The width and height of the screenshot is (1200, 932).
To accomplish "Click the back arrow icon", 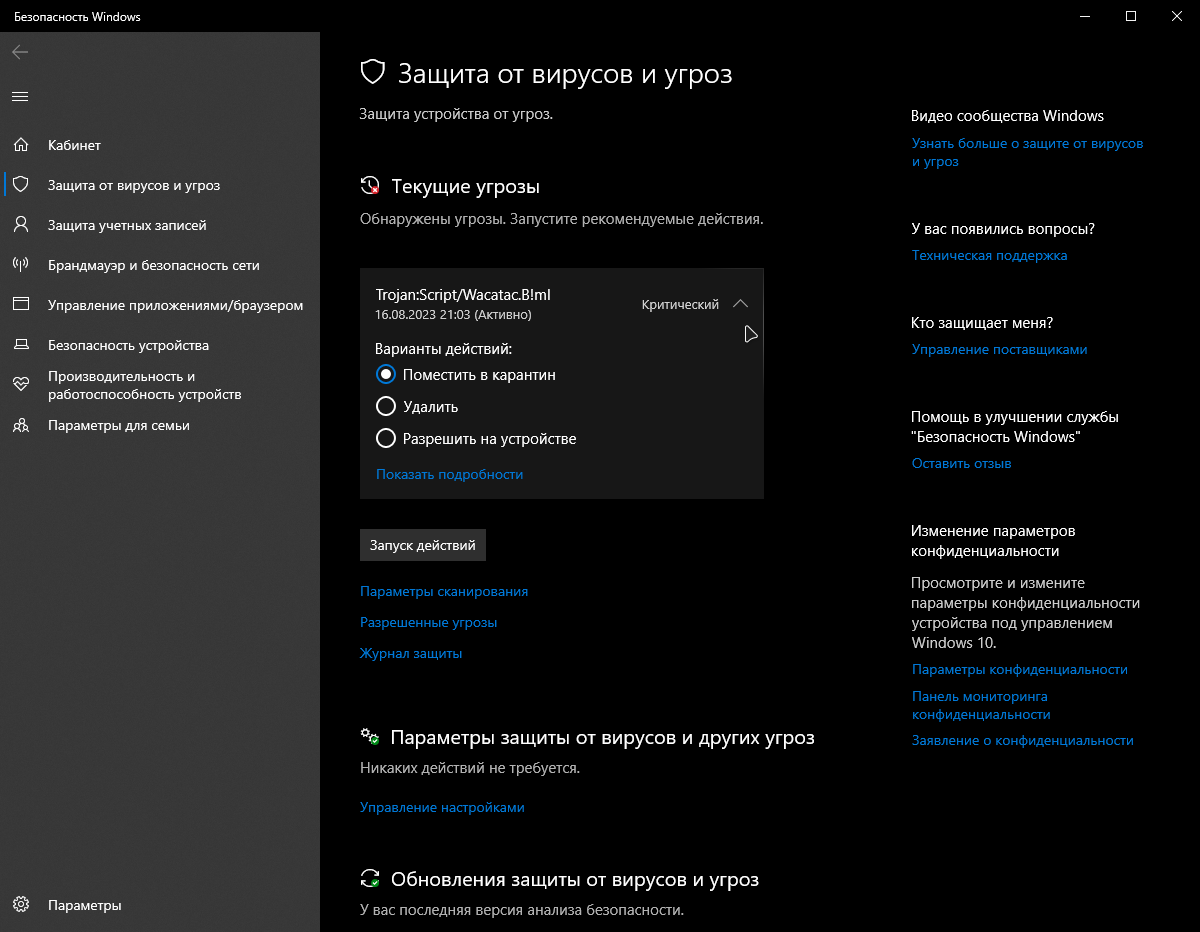I will click(x=20, y=52).
